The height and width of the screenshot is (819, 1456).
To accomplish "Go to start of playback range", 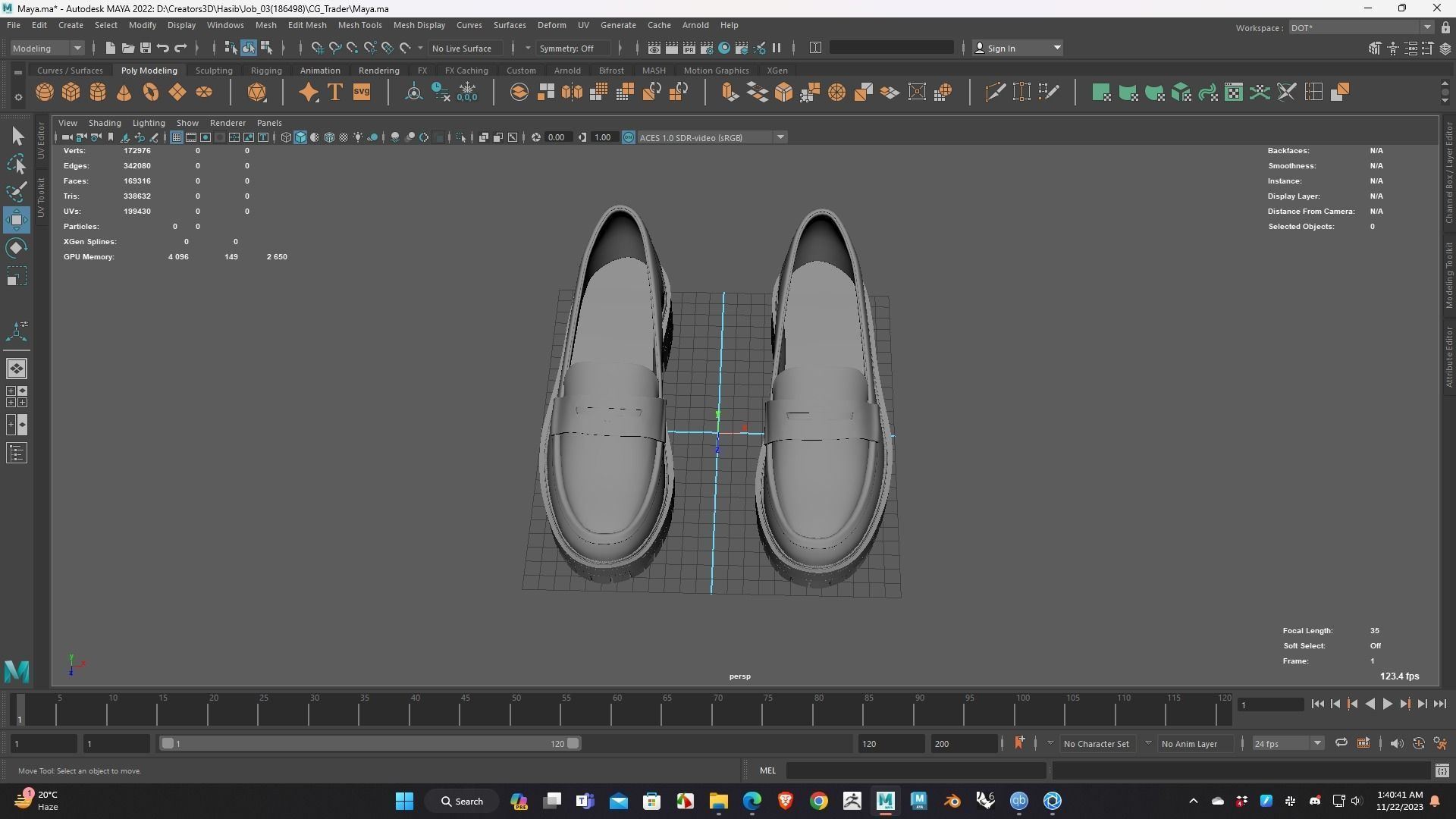I will [1318, 704].
